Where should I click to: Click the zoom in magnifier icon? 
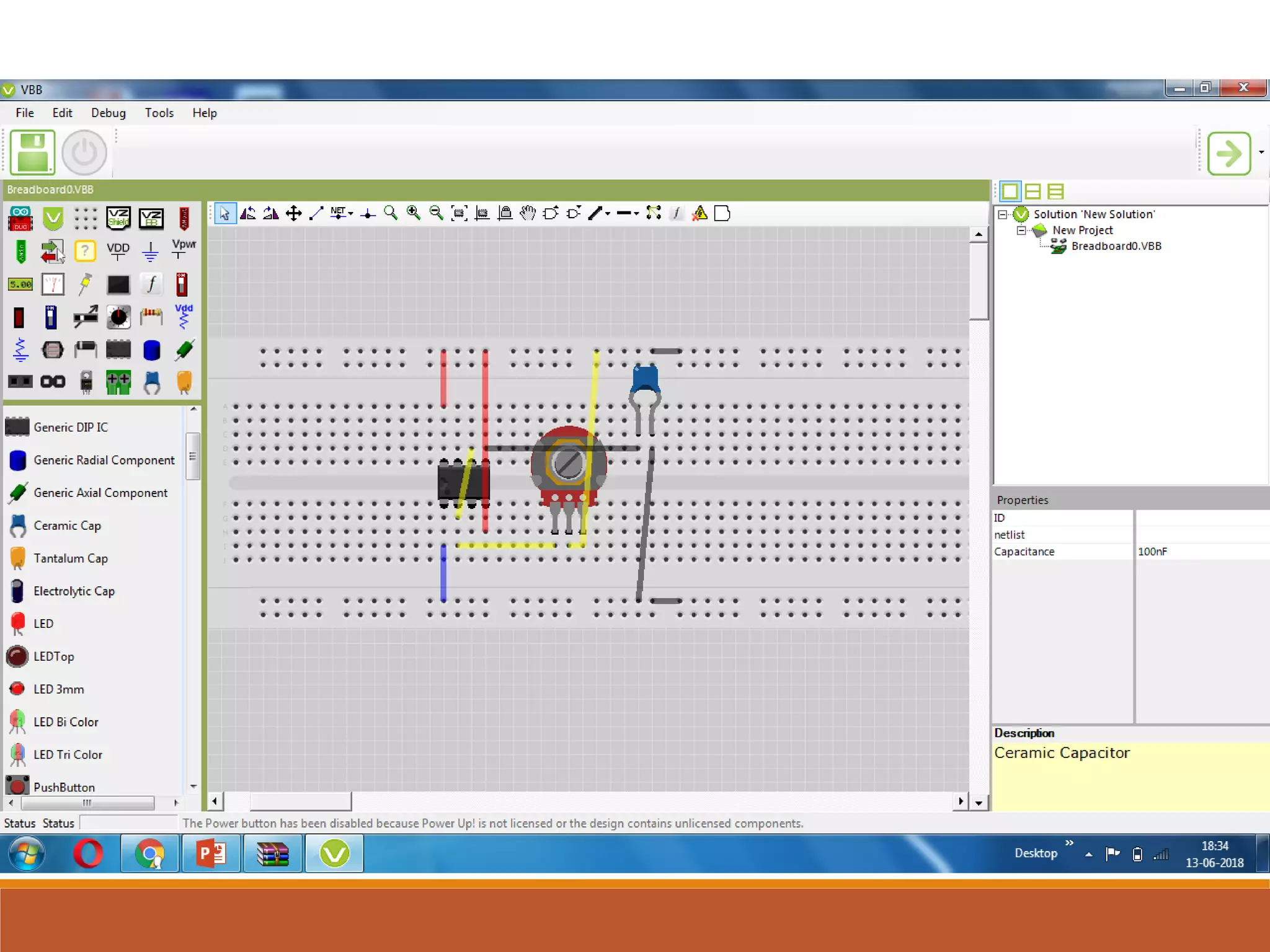pos(413,213)
